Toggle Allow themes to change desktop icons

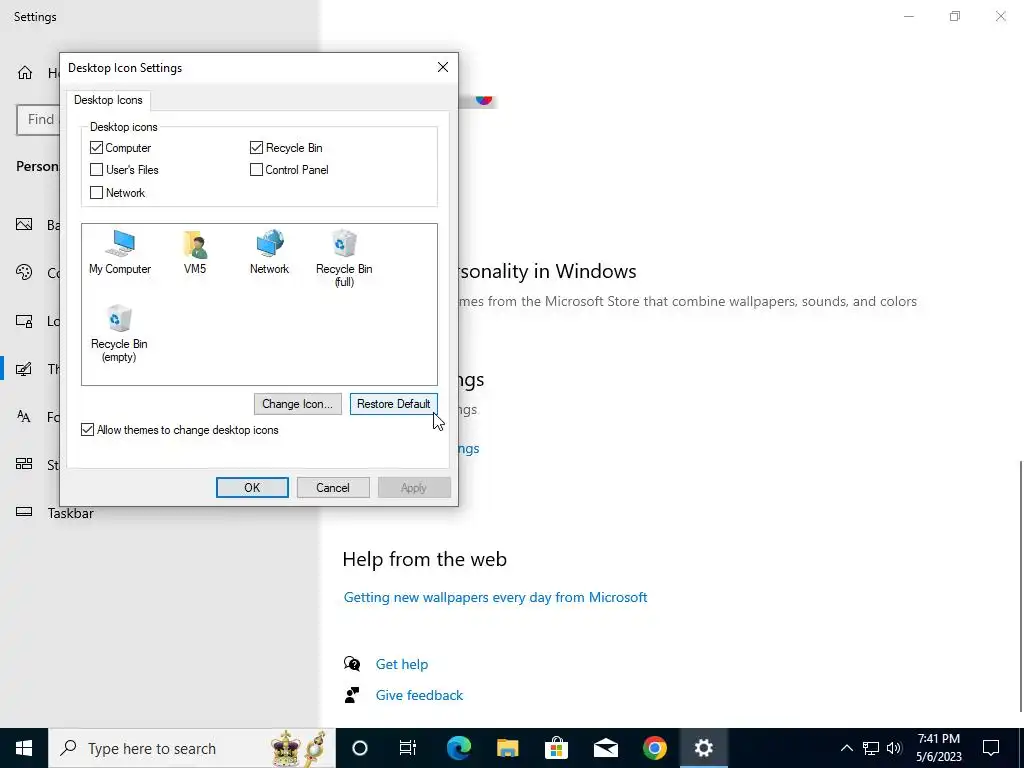(x=88, y=430)
